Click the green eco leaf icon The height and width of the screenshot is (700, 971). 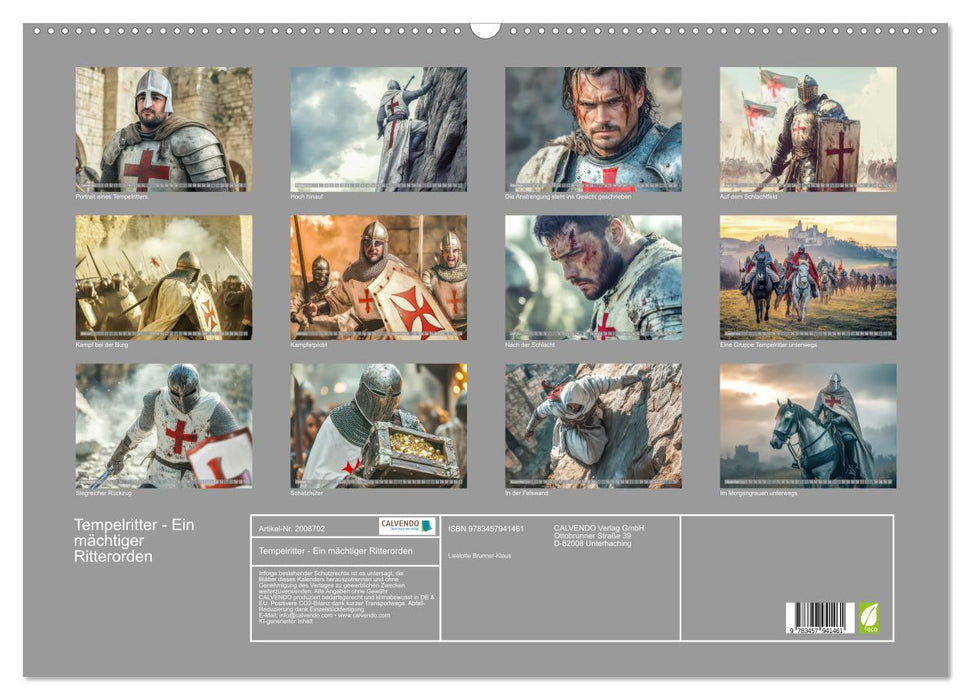pos(869,616)
